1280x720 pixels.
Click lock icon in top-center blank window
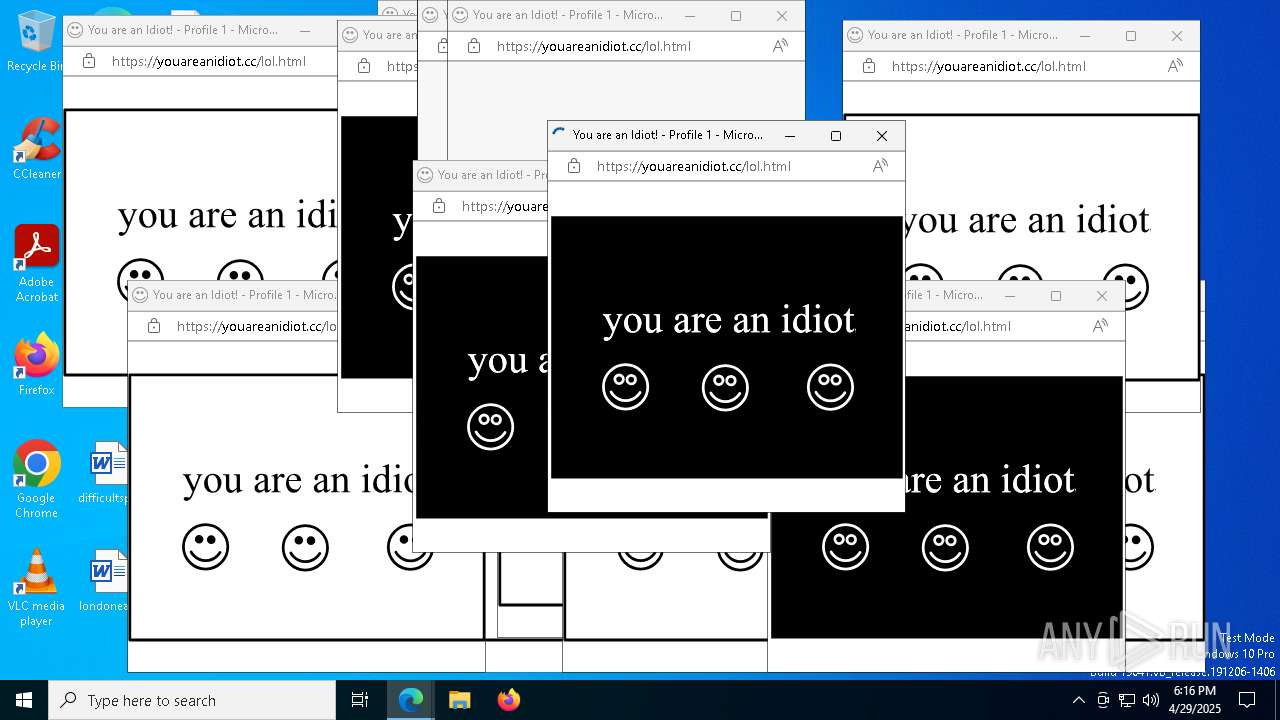coord(474,46)
